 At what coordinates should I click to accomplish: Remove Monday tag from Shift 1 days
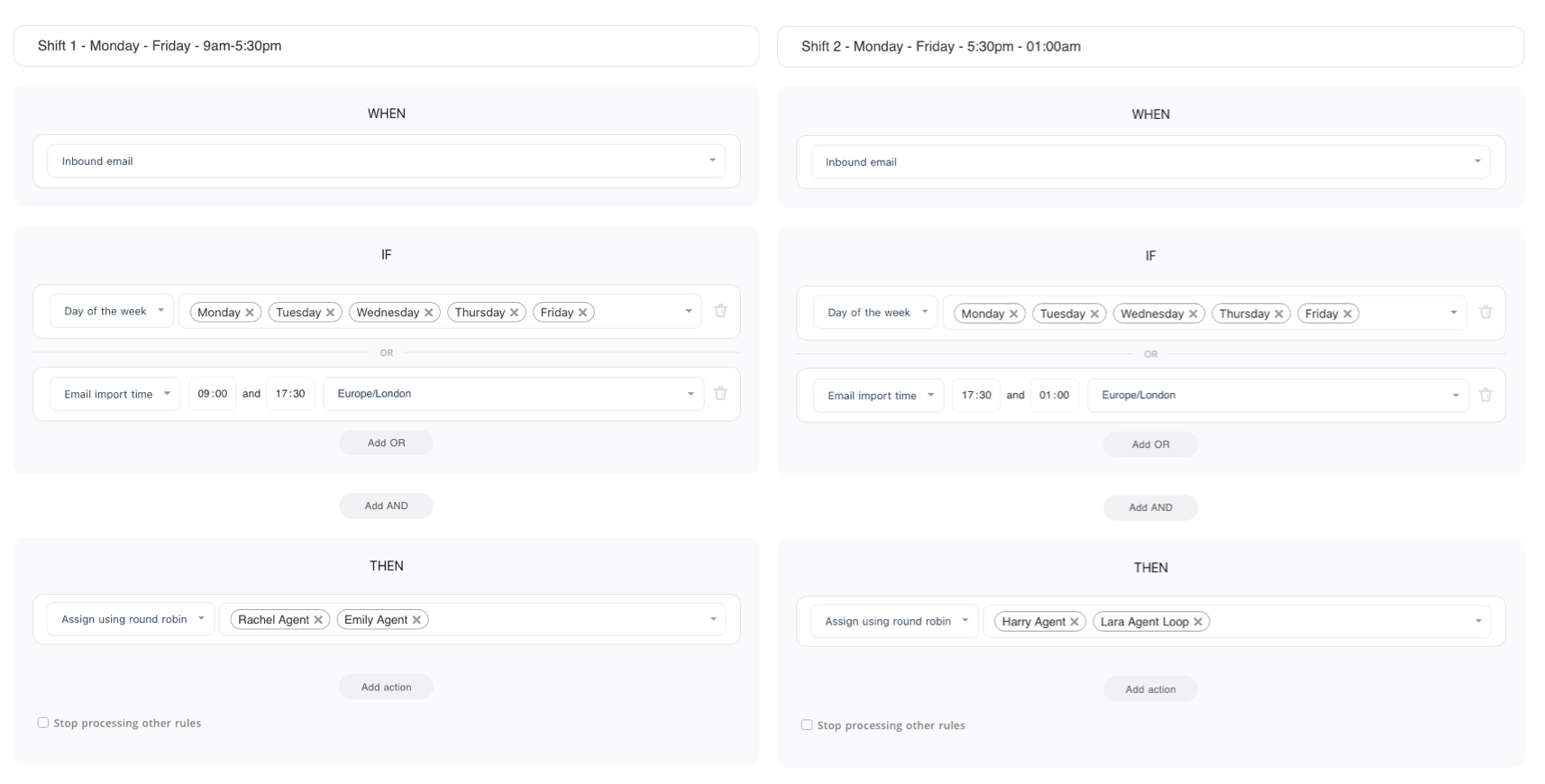tap(250, 313)
